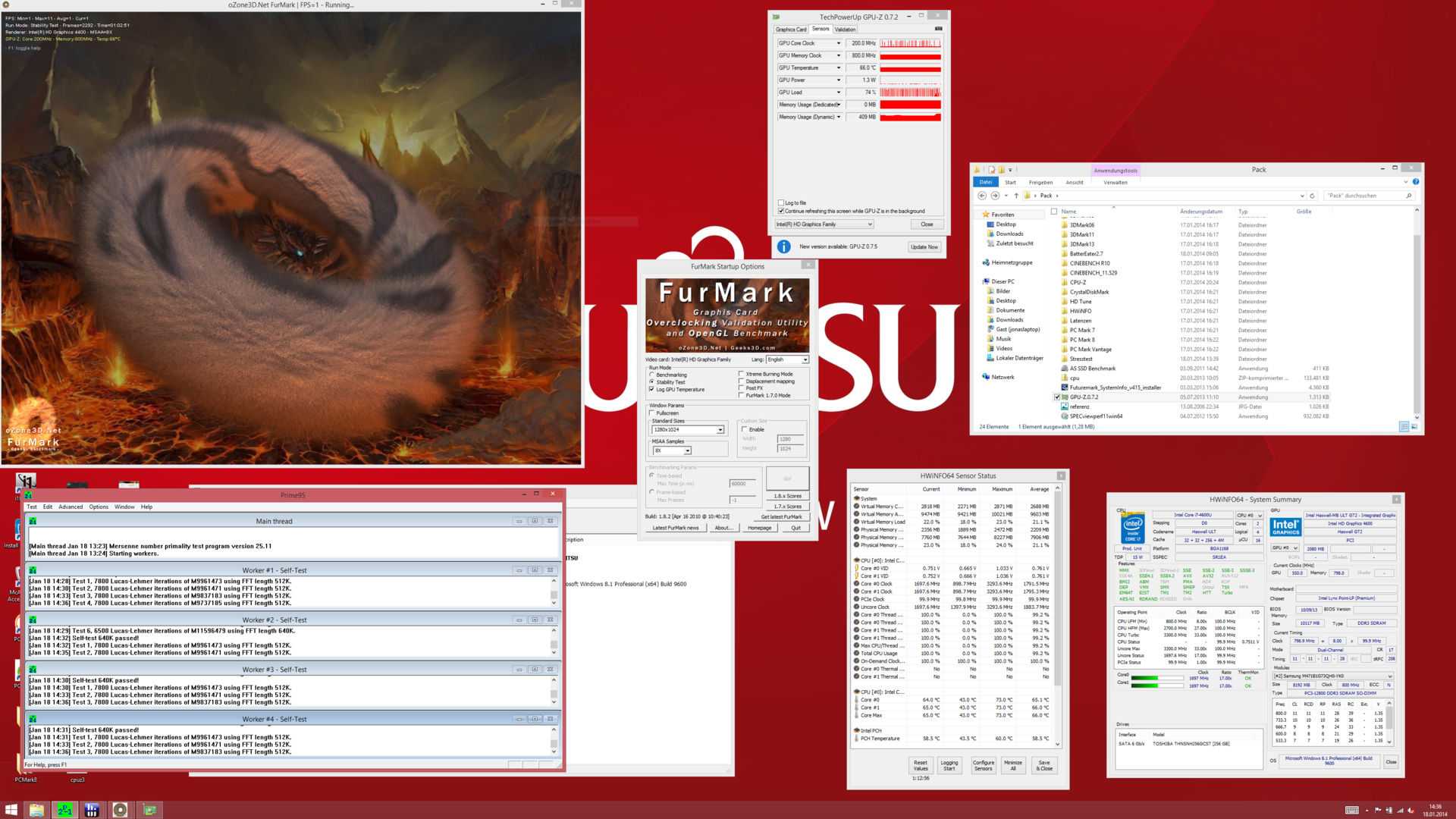Click Configure Sensors button
1456x819 pixels.
point(984,765)
